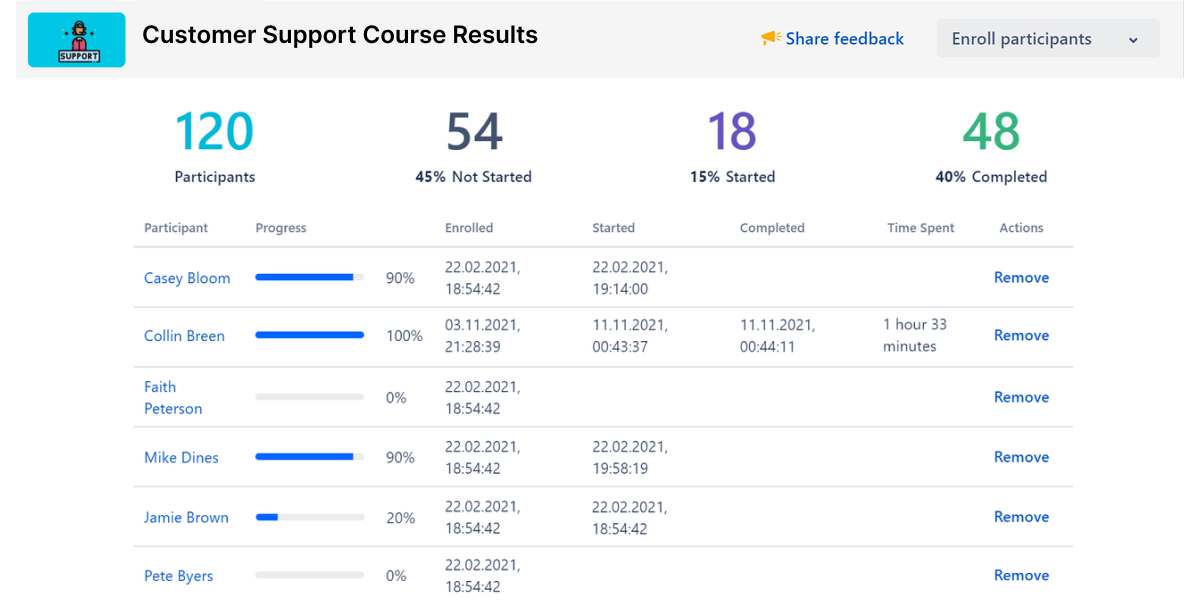Open Jamie Brown's participant page
The image size is (1200, 600).
pos(186,517)
